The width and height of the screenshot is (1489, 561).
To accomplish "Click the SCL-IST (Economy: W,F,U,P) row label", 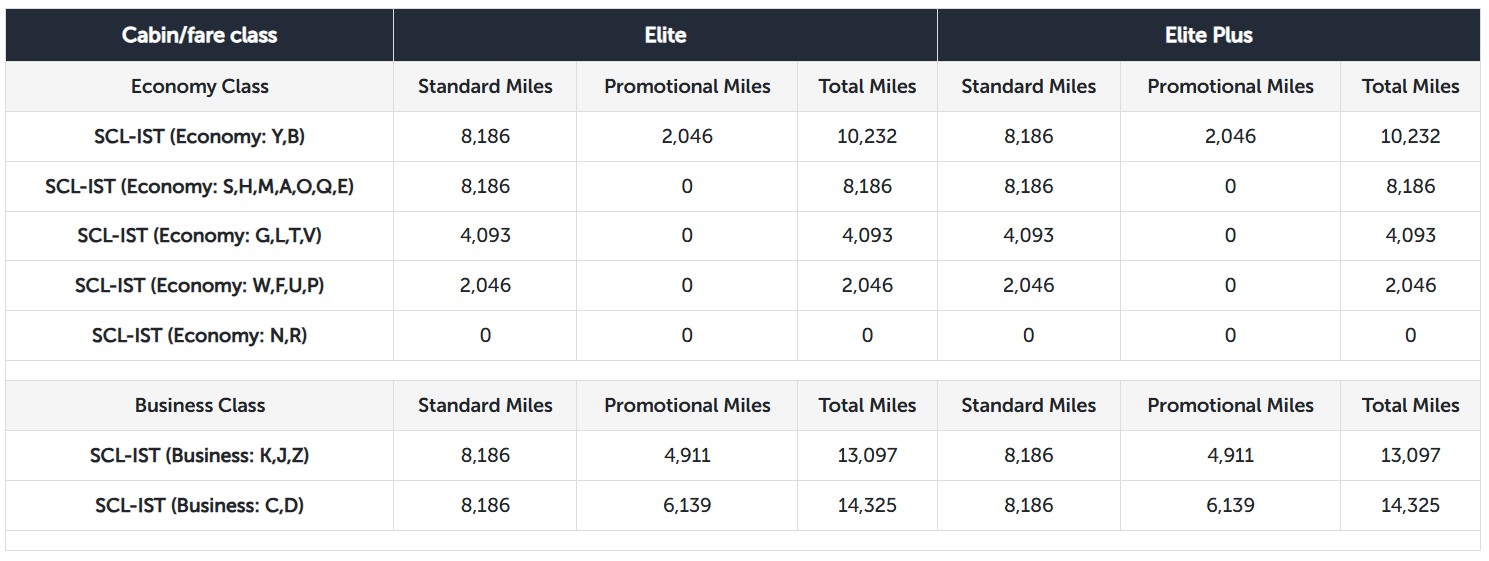I will point(200,285).
